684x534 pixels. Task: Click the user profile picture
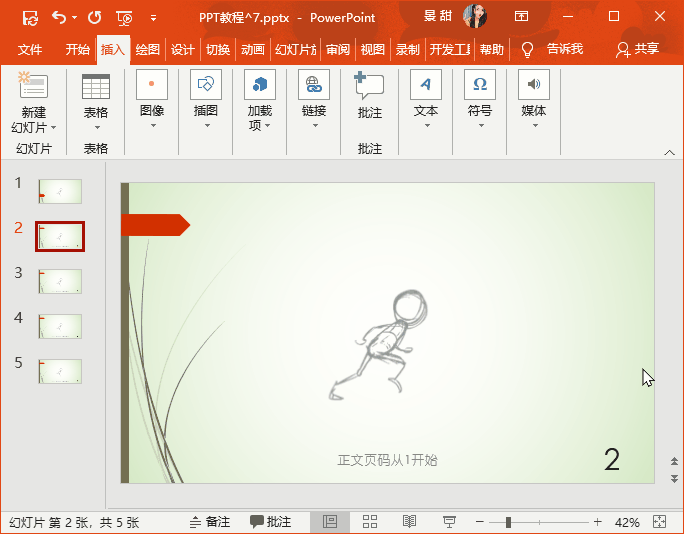475,16
